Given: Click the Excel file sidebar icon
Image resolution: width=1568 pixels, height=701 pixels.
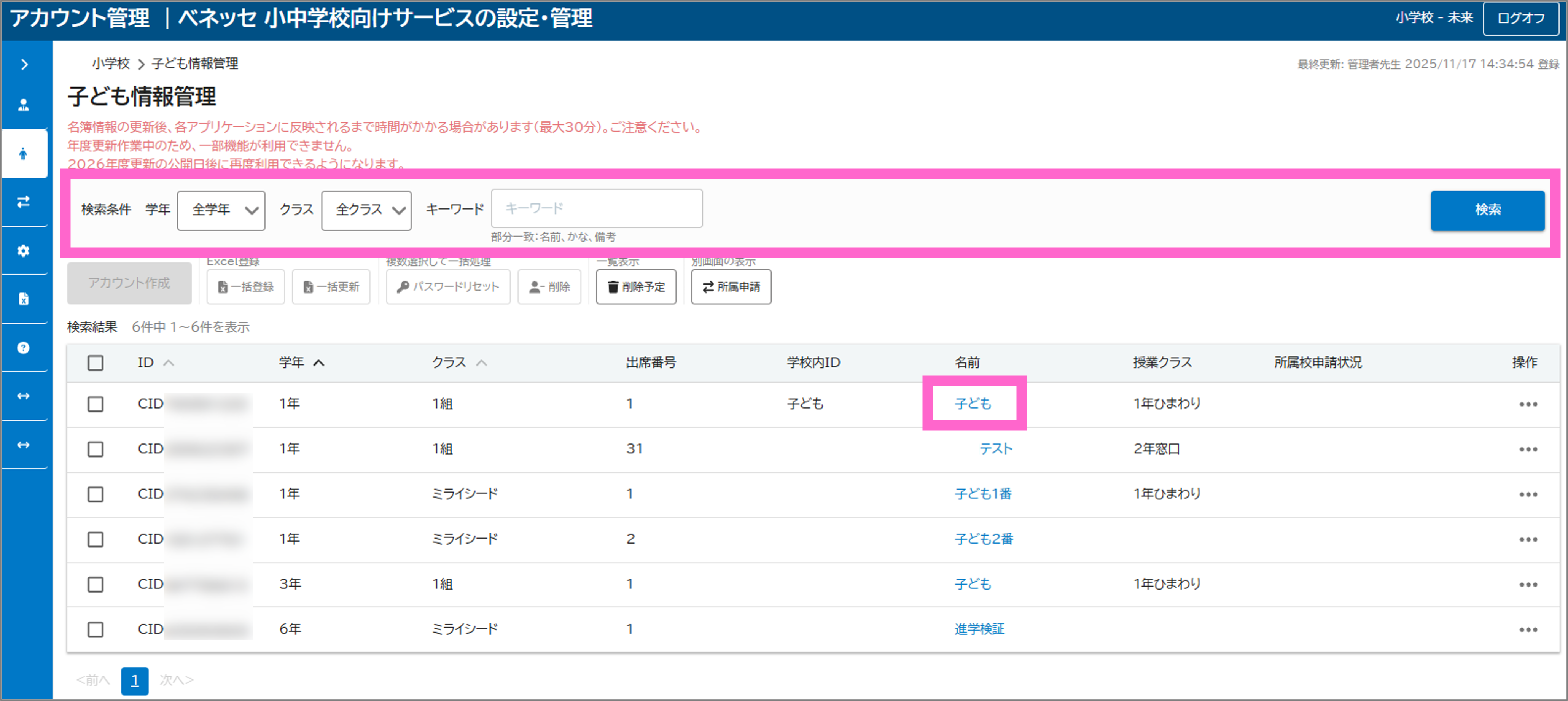Looking at the screenshot, I should [x=24, y=299].
